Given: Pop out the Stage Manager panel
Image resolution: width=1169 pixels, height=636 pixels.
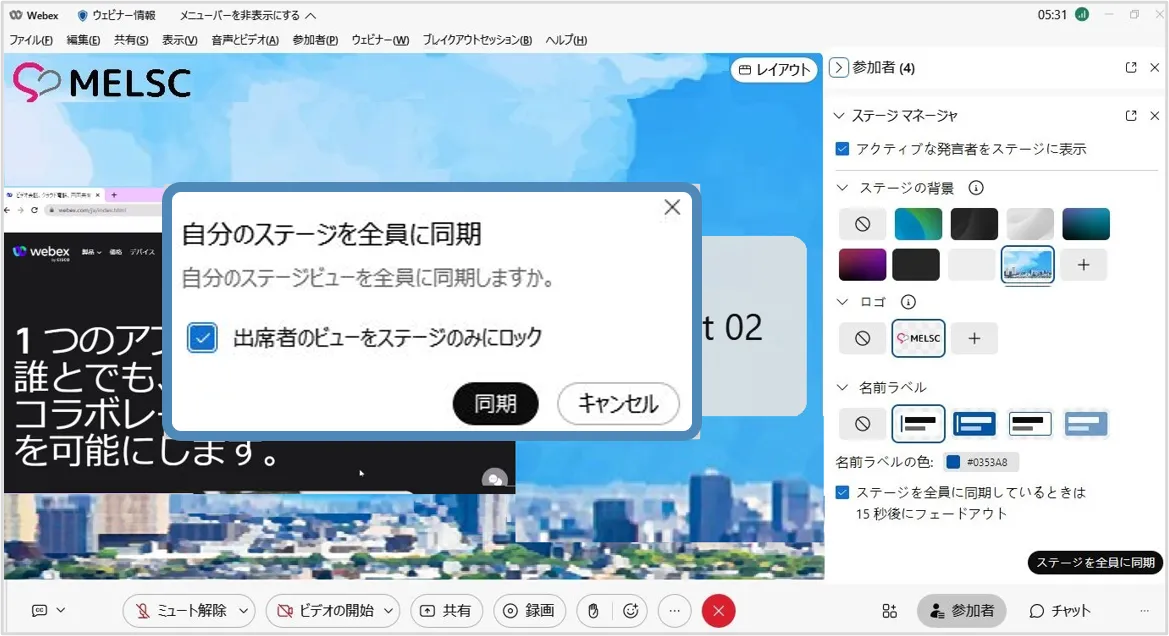Looking at the screenshot, I should tap(1131, 116).
